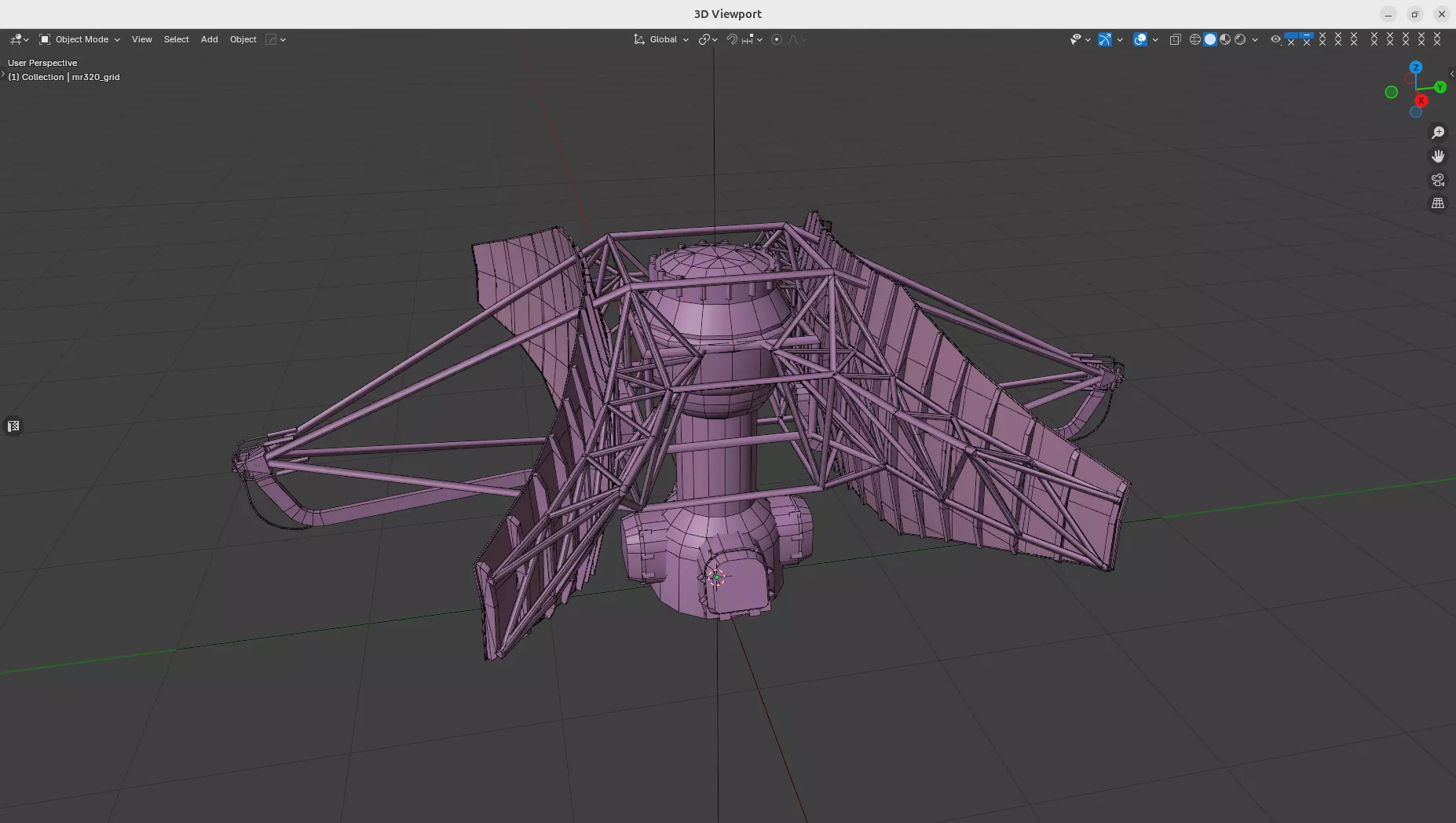The width and height of the screenshot is (1456, 823).
Task: Click the zoom magnifier viewport button
Action: coord(1438,133)
